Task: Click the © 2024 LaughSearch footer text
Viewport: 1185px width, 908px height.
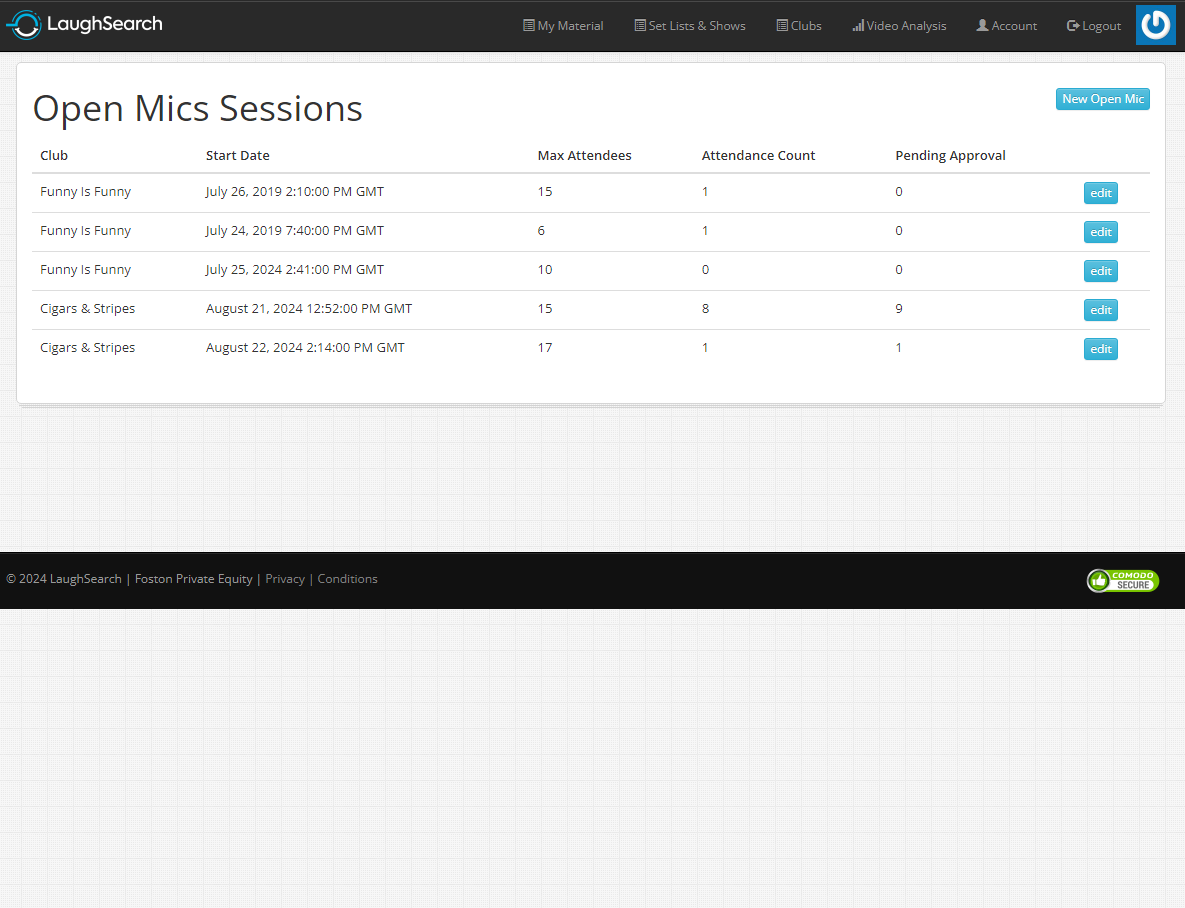Action: 64,579
